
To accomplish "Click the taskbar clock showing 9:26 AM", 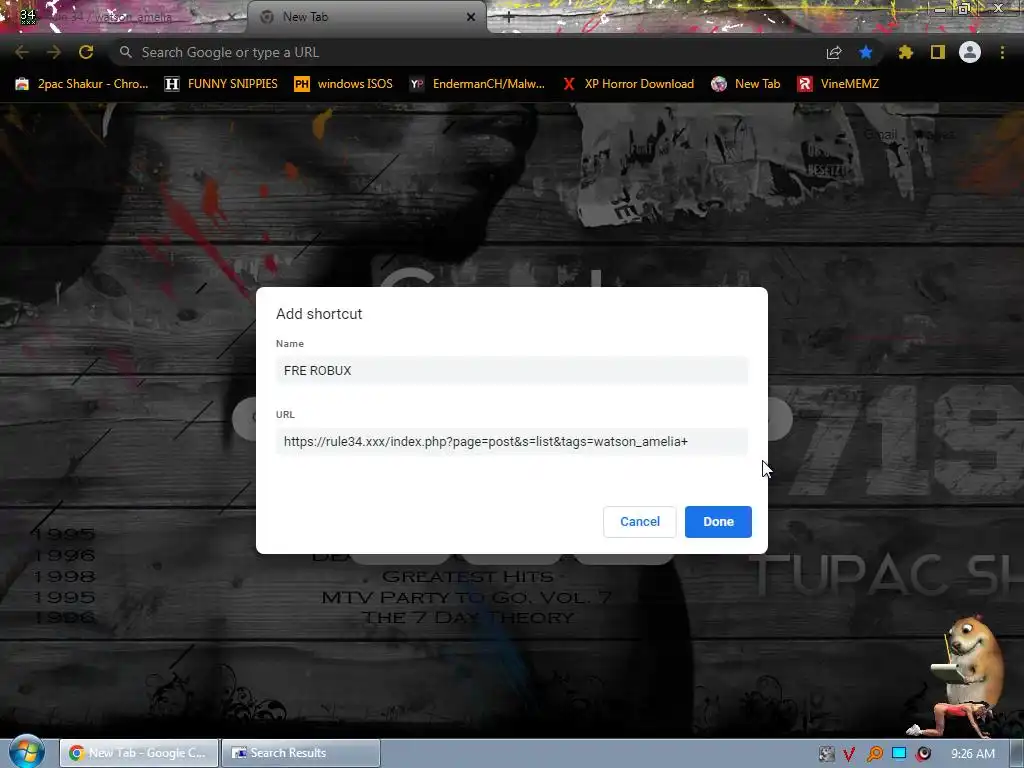I will click(x=973, y=754).
